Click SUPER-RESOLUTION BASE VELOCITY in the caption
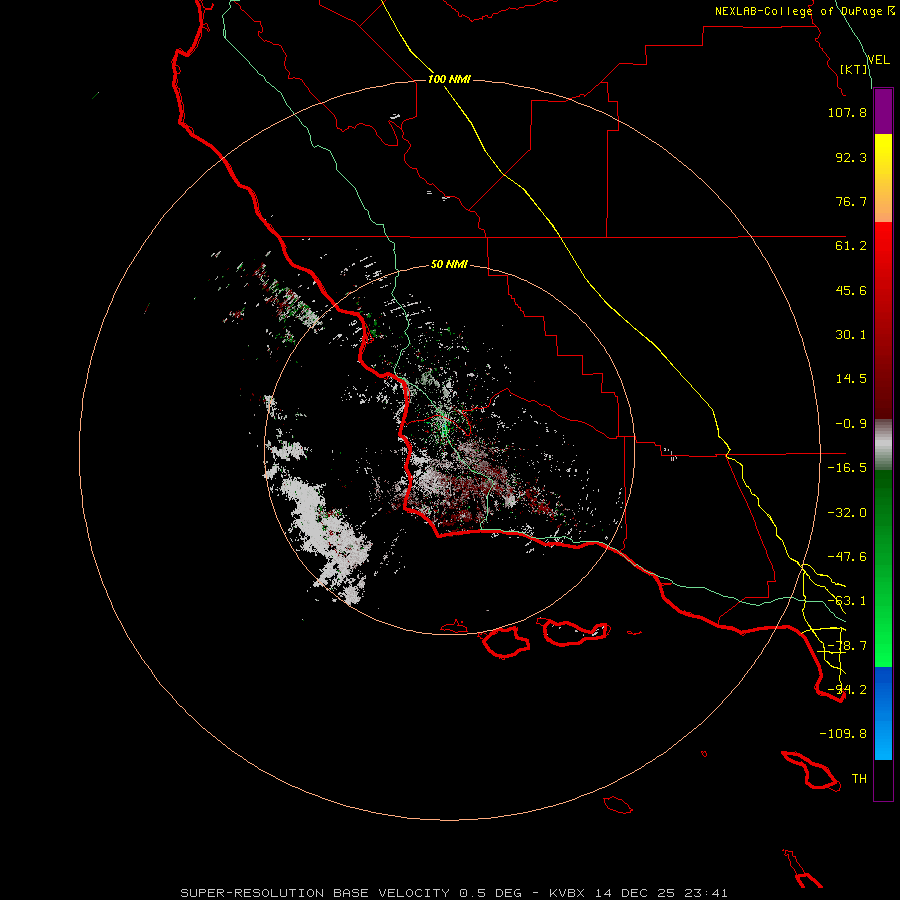Screen dimensions: 900x900 [315, 893]
